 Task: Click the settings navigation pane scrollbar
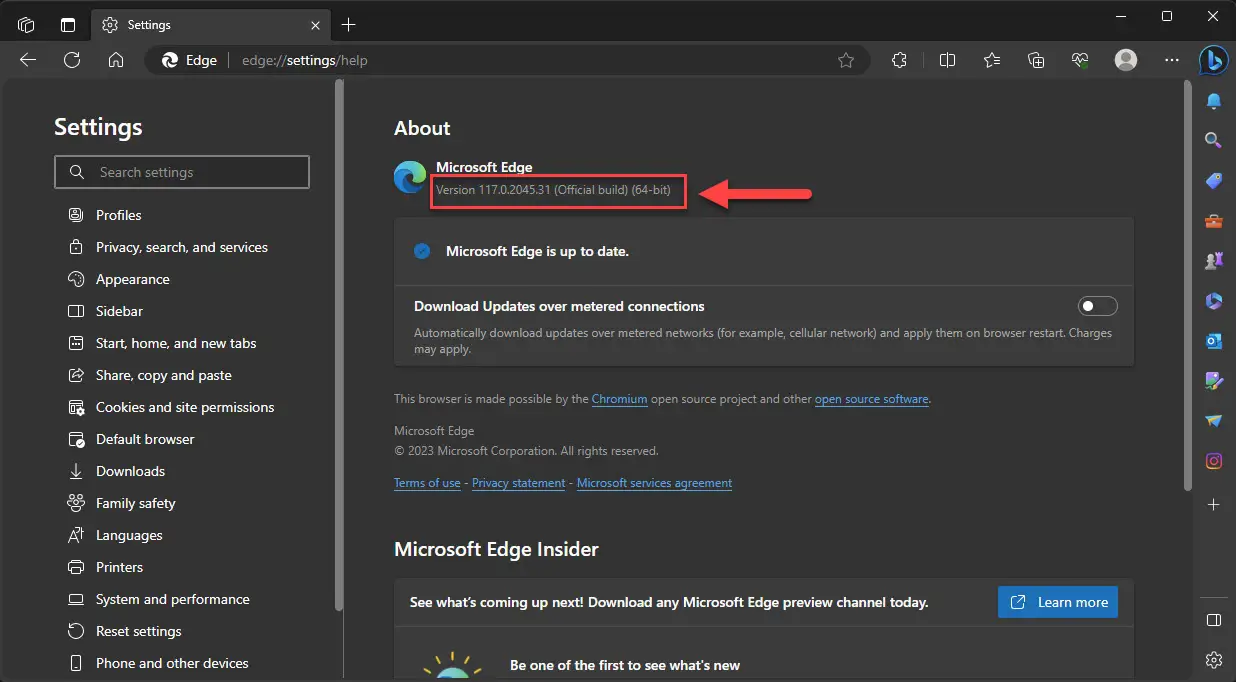coord(339,345)
